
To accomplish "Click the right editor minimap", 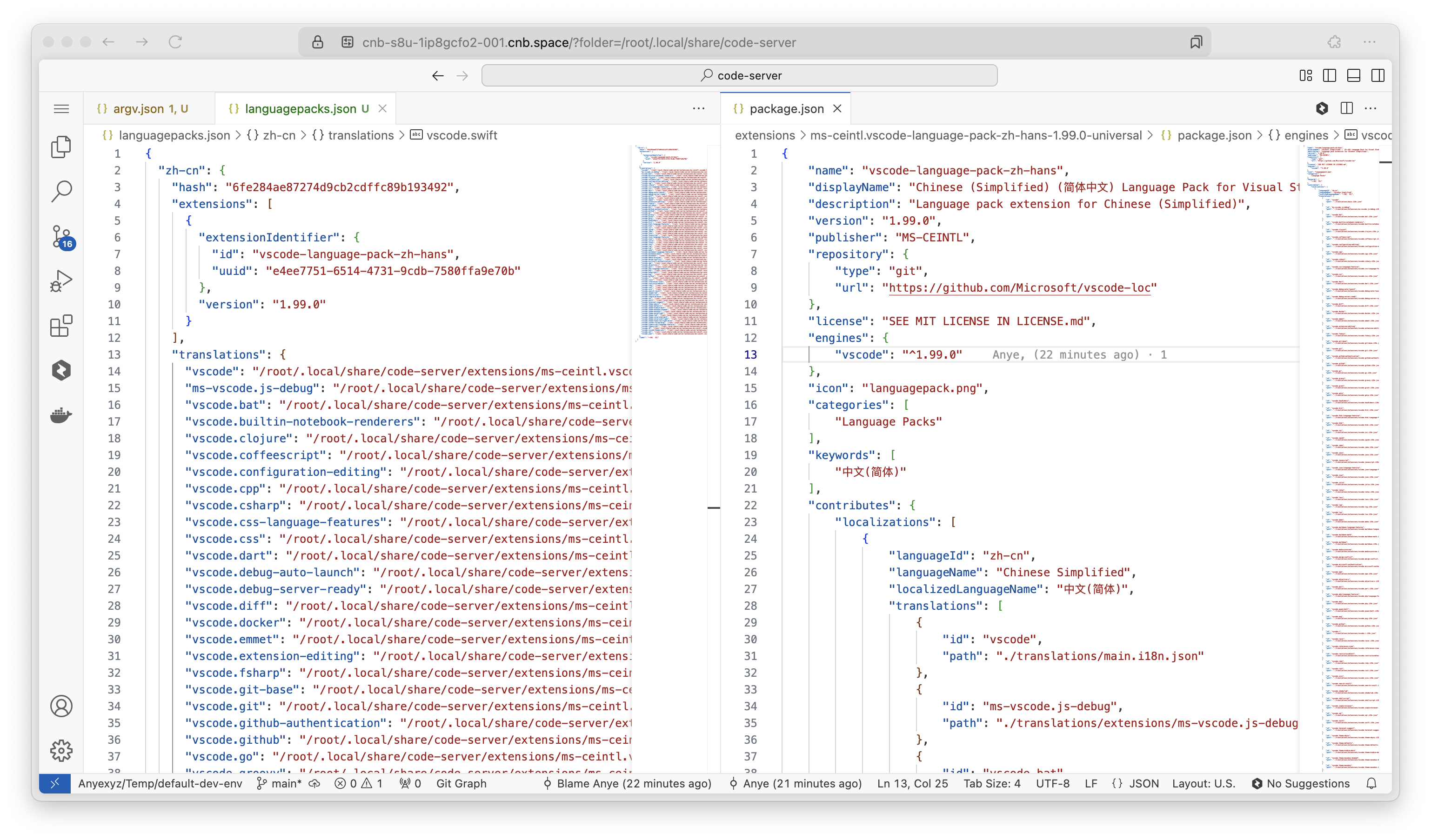I will 1340,459.
